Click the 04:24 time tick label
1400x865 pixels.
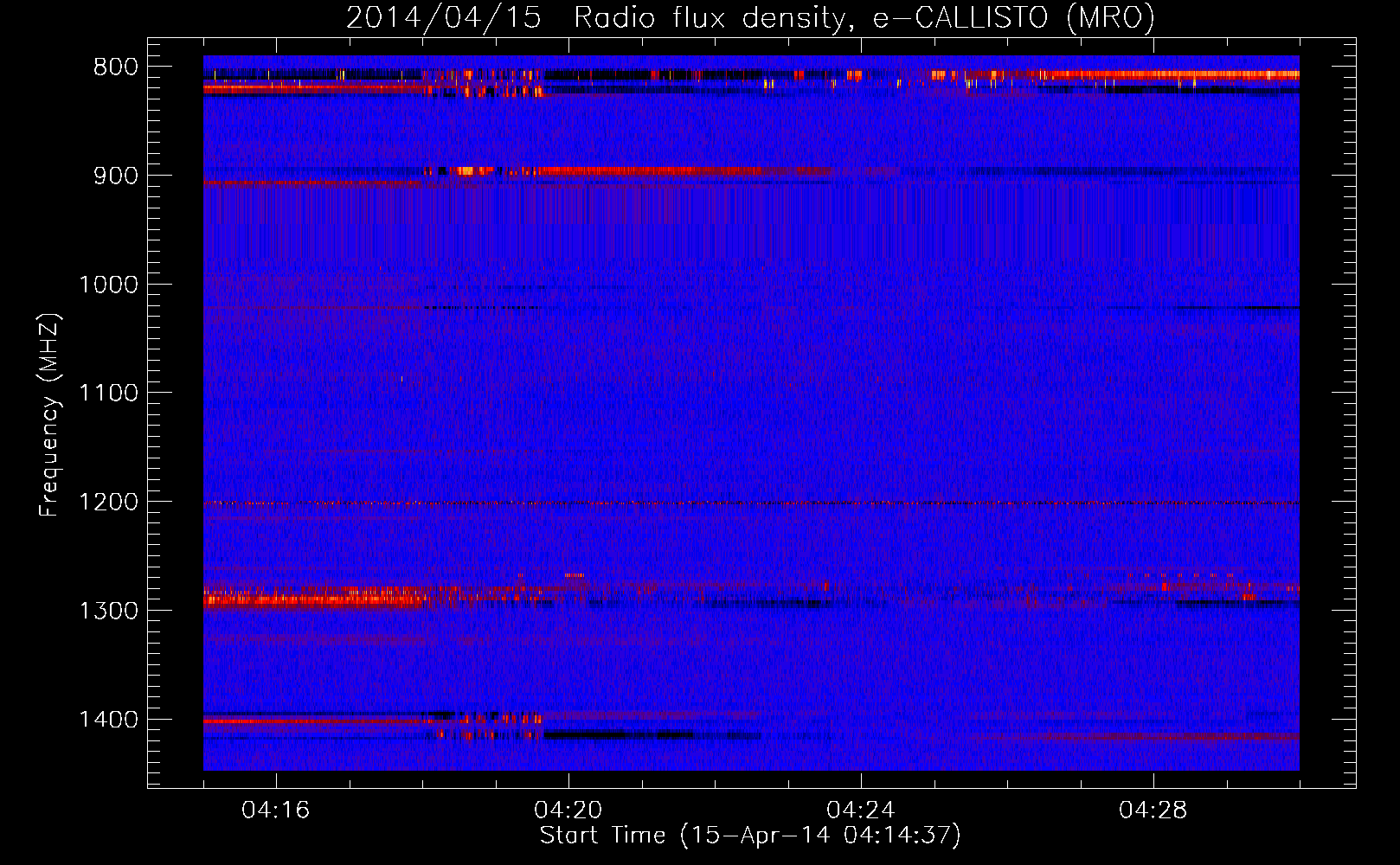click(861, 811)
